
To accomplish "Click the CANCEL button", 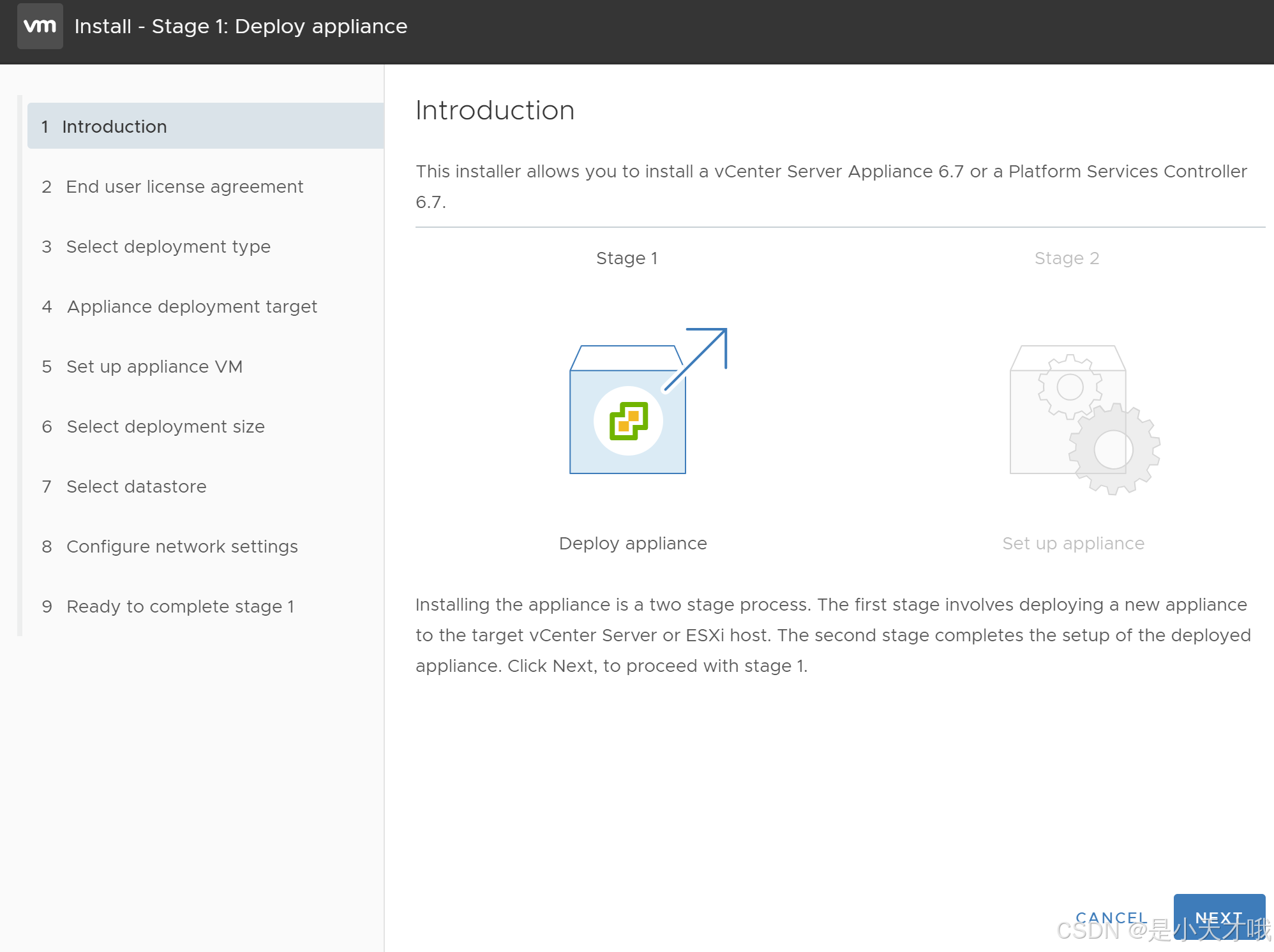I will [1112, 917].
